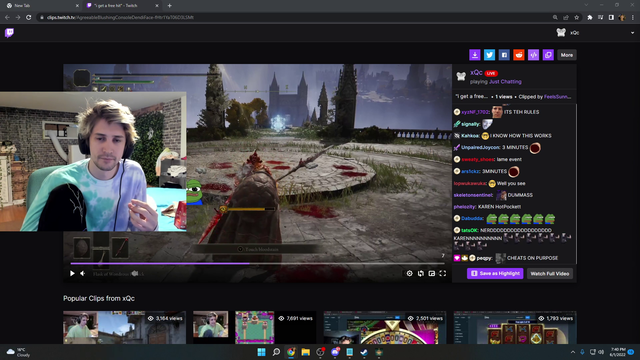640x360 pixels.
Task: Open taskbar volume icon
Action: click(600, 352)
